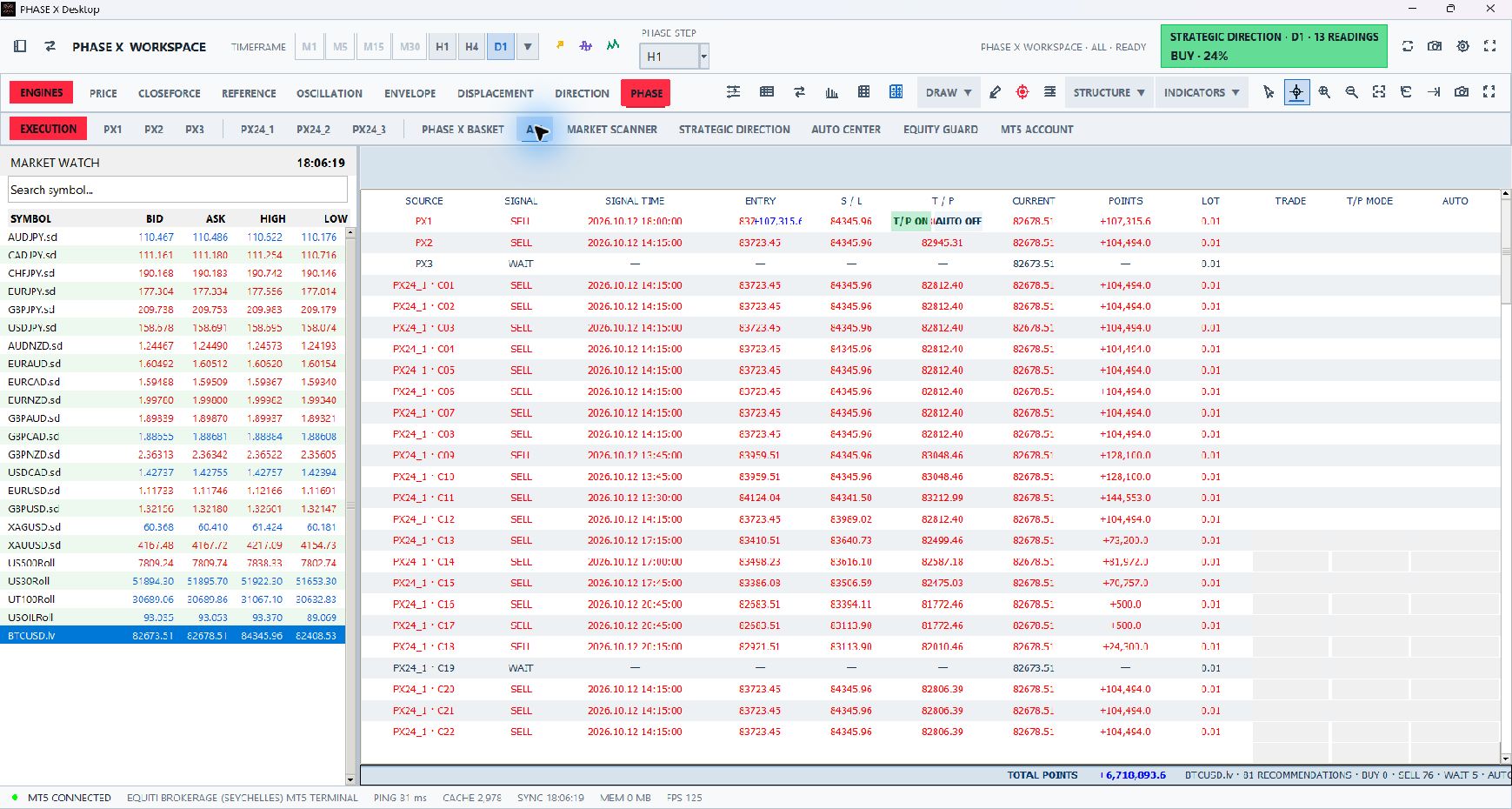Click the signals table vertical scrollbar
Viewport: 1512px width, 809px height.
(x=1506, y=477)
